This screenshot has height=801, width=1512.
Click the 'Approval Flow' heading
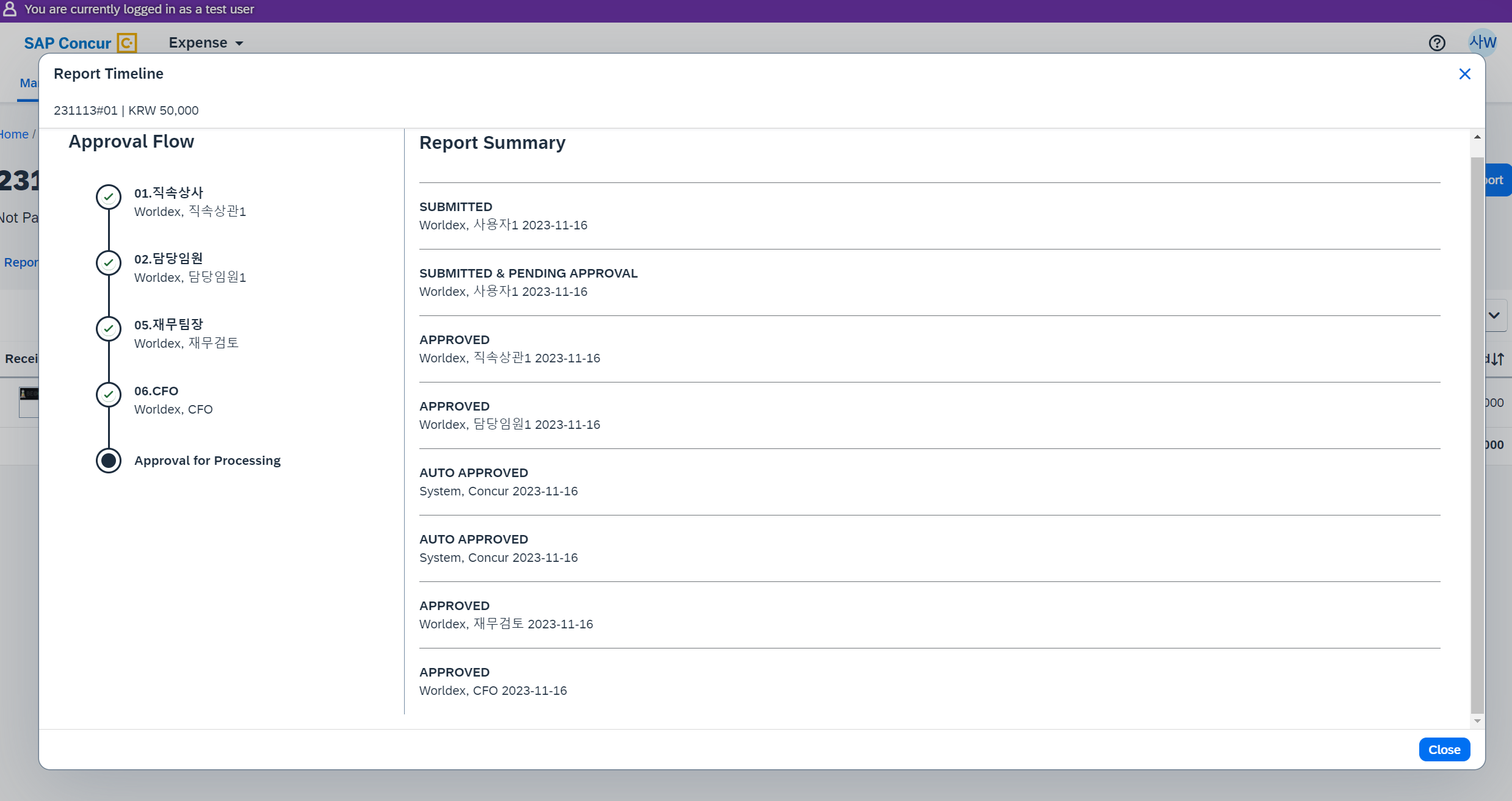coord(131,142)
